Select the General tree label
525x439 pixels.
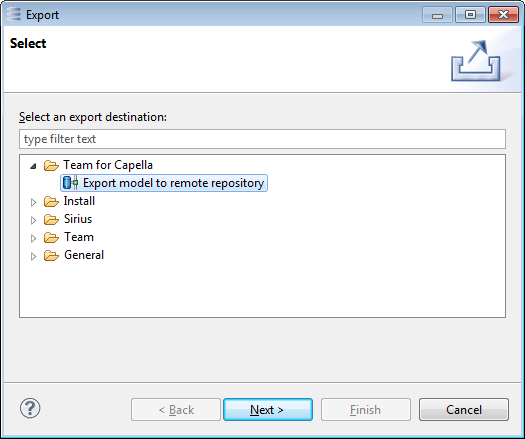pos(84,255)
